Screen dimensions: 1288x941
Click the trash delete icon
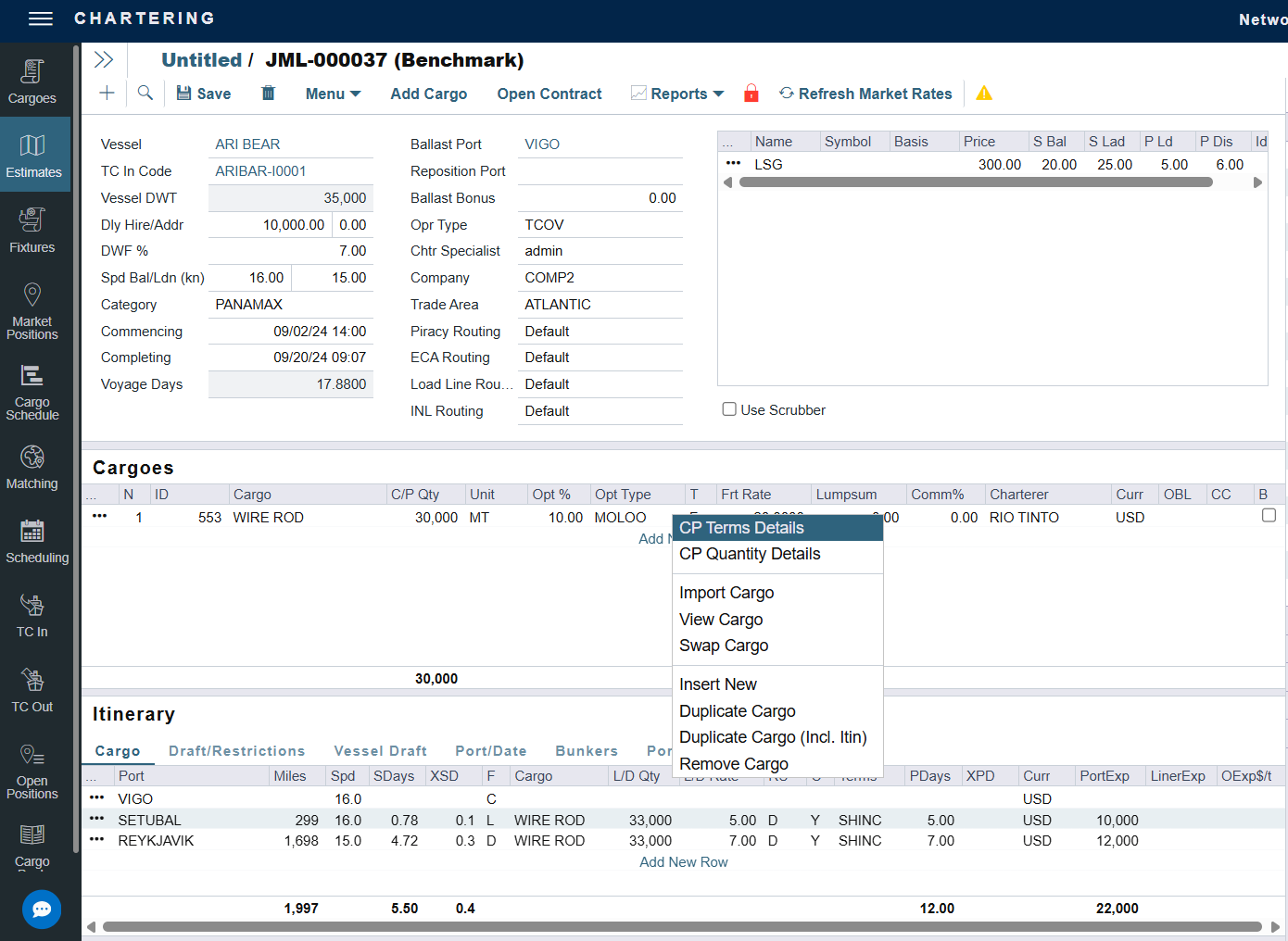click(x=269, y=94)
